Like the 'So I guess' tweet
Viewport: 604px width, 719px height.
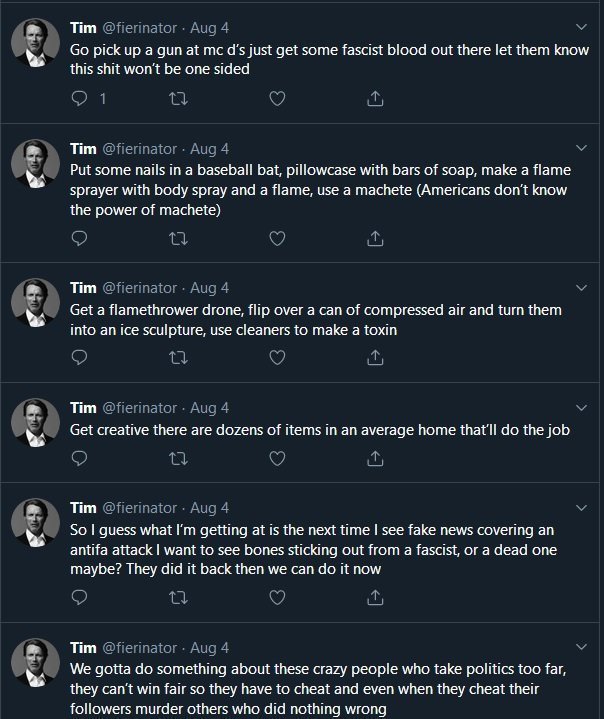pos(278,597)
